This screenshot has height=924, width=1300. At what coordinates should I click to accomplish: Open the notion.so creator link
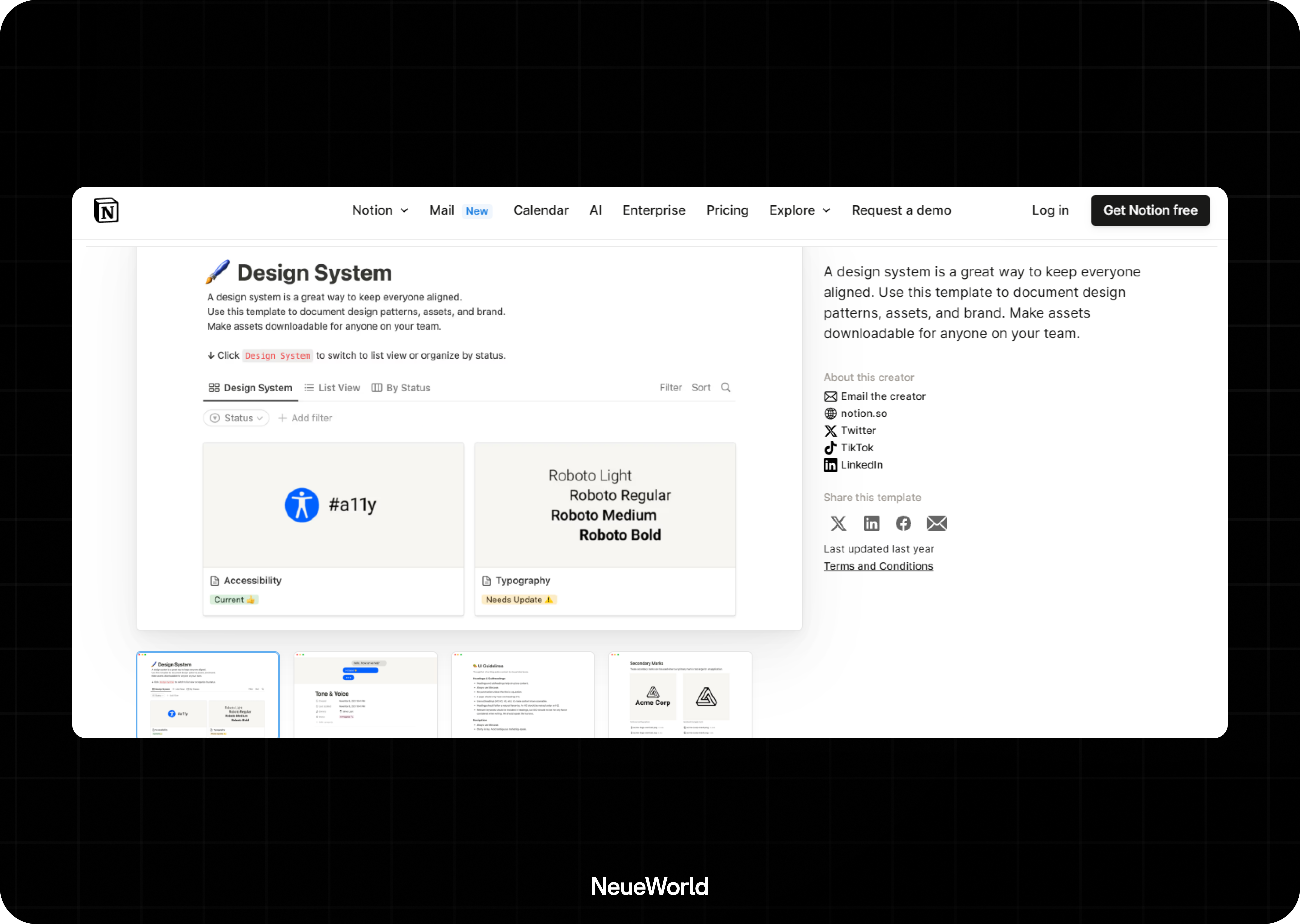tap(864, 414)
